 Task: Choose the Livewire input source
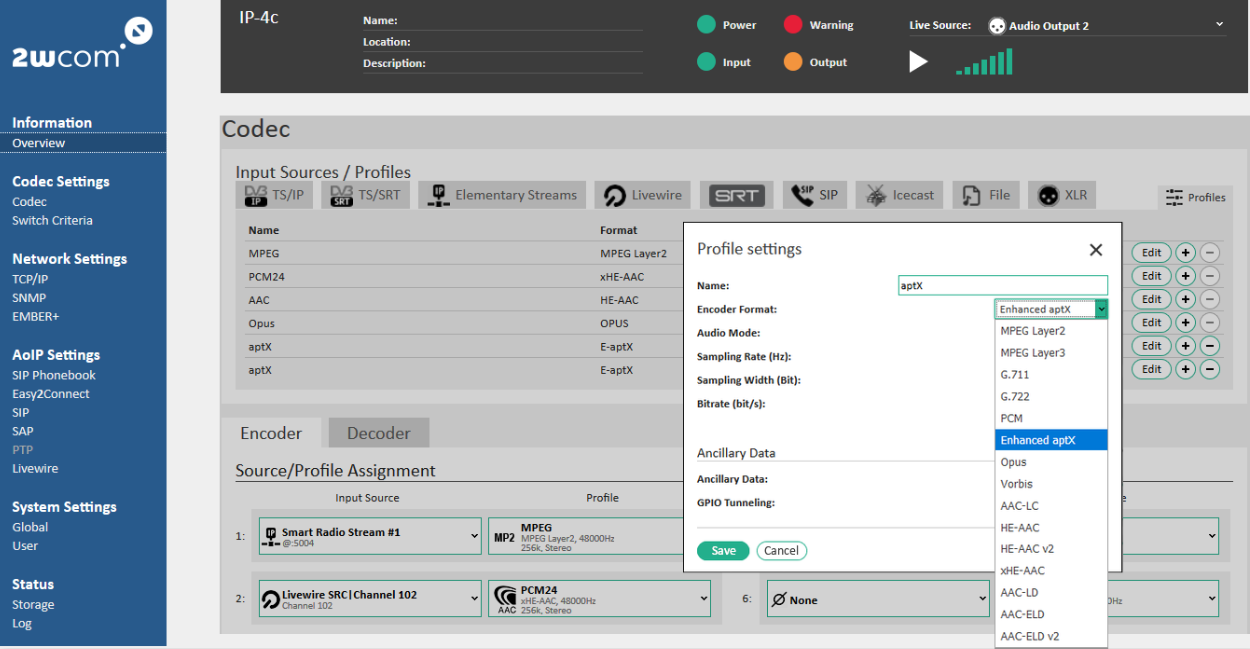tap(643, 195)
